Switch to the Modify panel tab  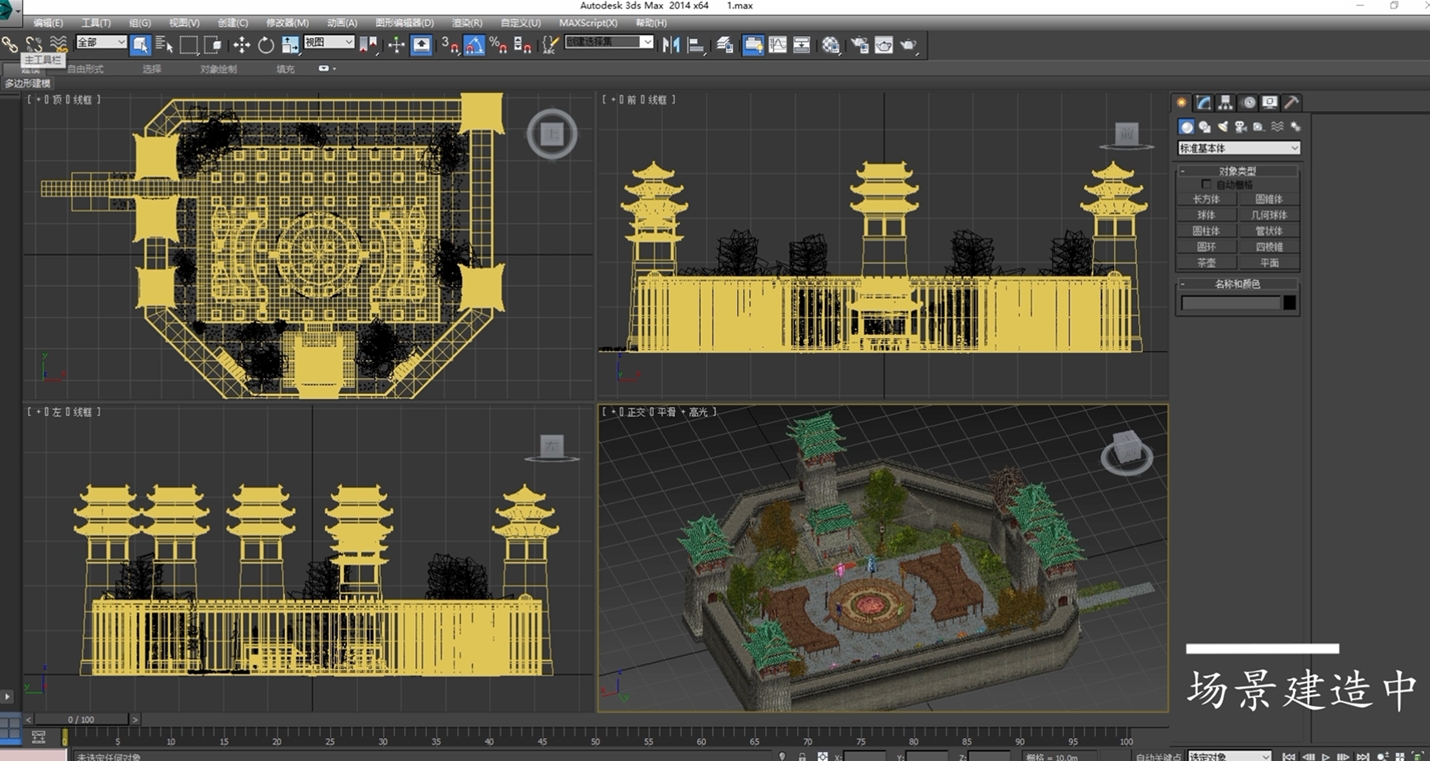(1204, 103)
